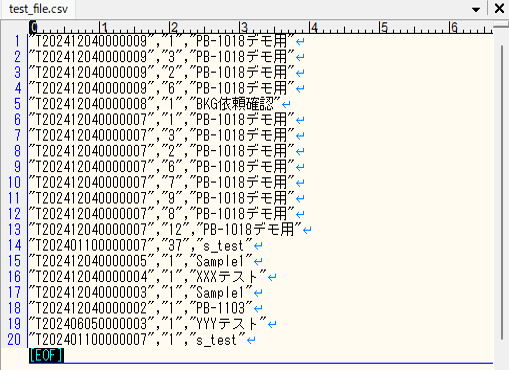Screen dimensions: 509x370
Task: Click ruler mark 5
Action: 384,27
